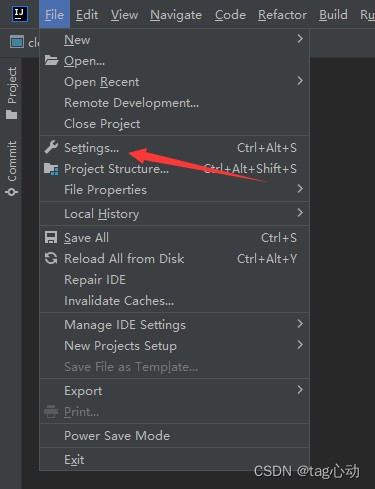Select Invalidate Caches... menu entry
Screen dimensions: 375x489
[175, 301]
